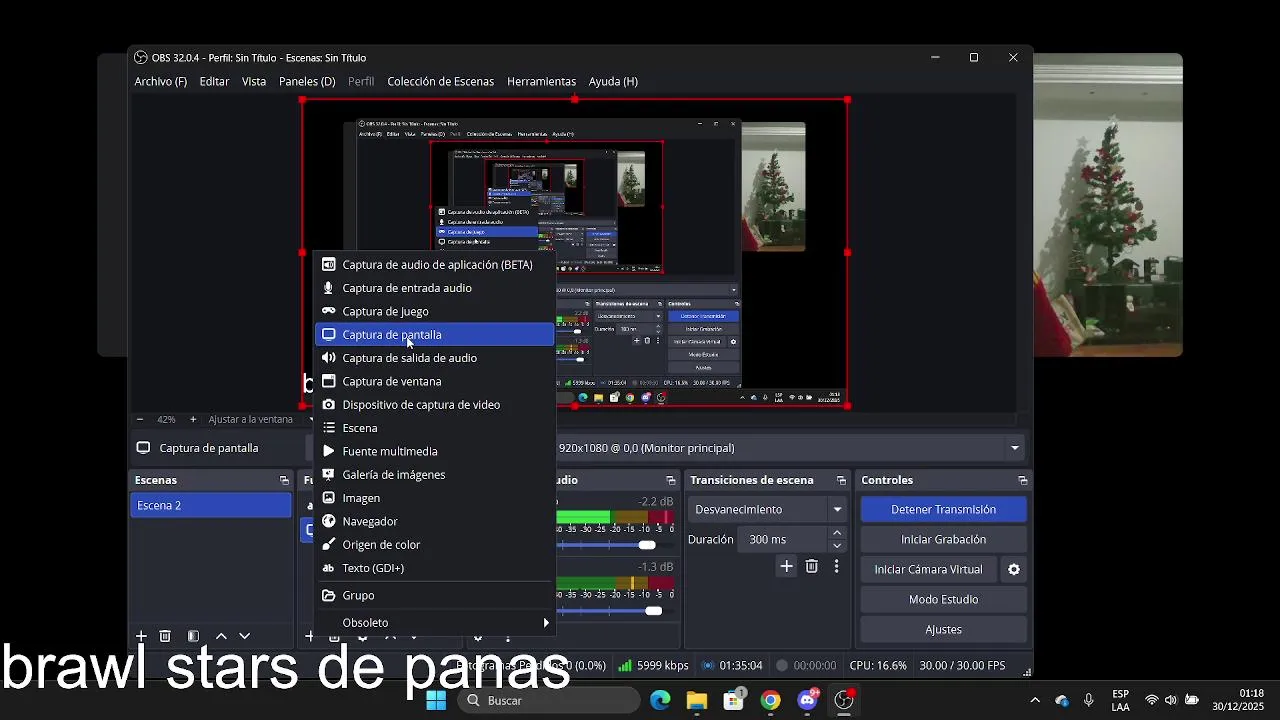Screen dimensions: 1280x720
Task: Choose Galería de imágenes from menu
Action: [434, 475]
